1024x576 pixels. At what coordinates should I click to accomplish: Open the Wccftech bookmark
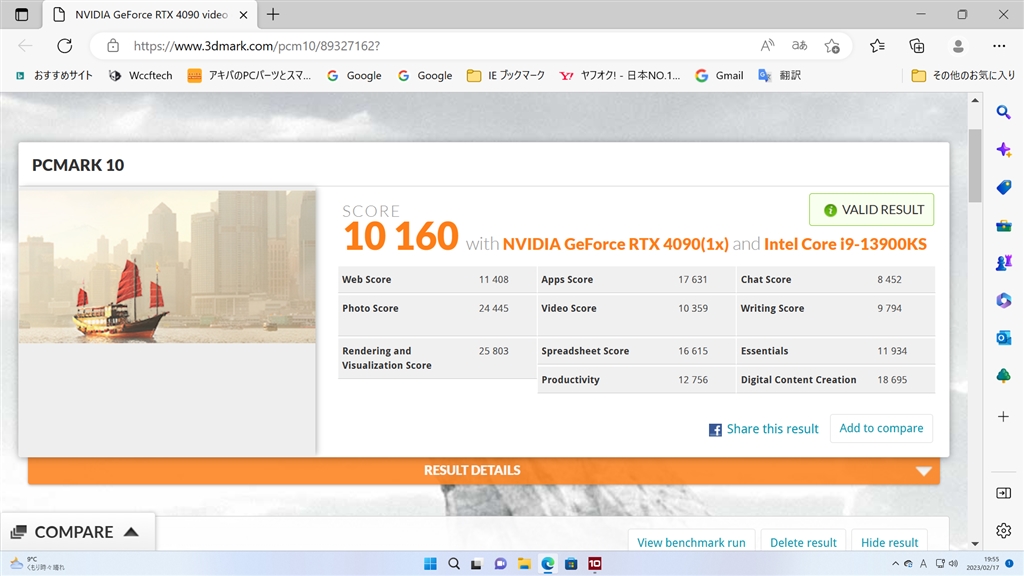(x=141, y=76)
